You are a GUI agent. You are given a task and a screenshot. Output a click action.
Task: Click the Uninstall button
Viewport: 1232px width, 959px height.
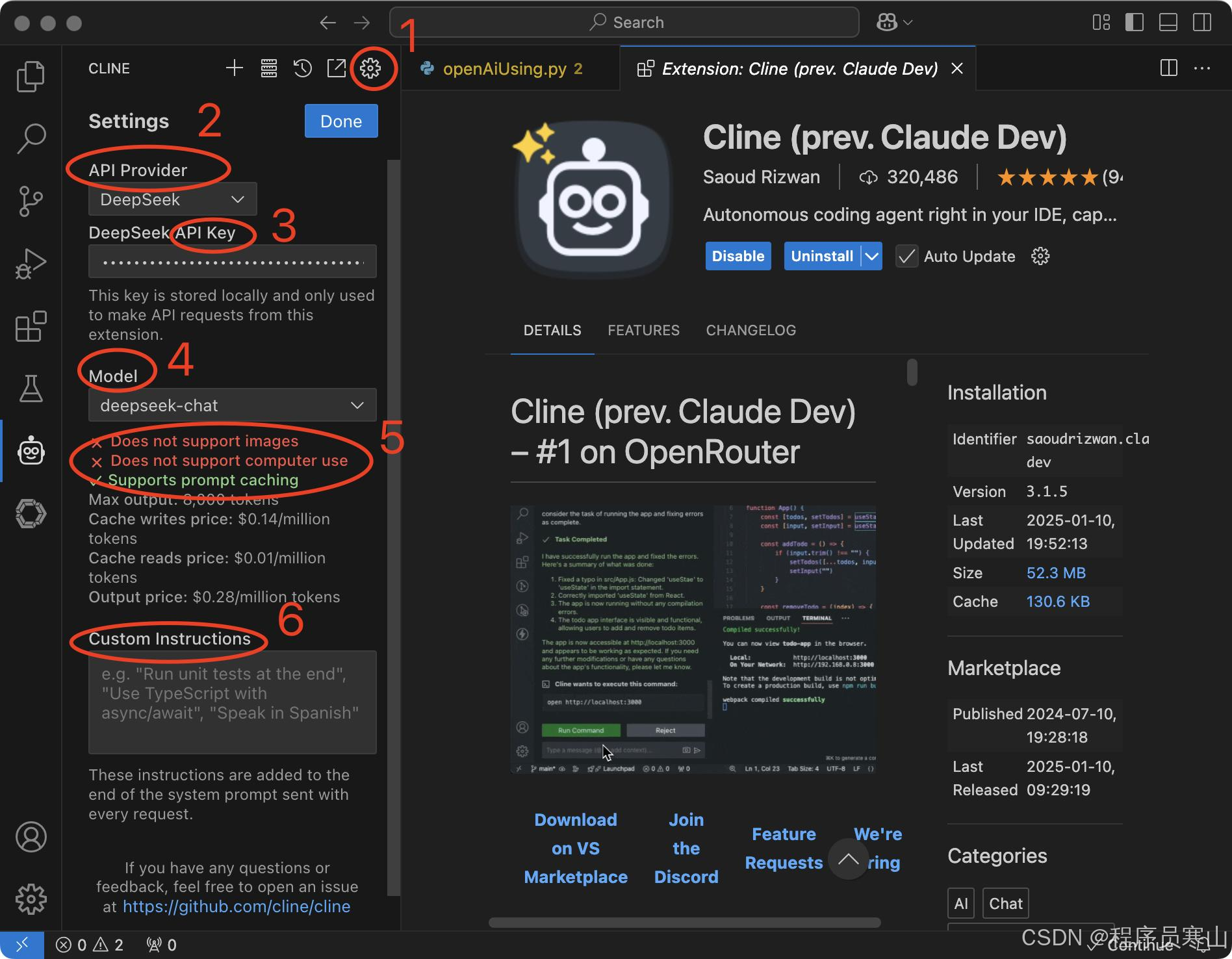pyautogui.click(x=822, y=257)
